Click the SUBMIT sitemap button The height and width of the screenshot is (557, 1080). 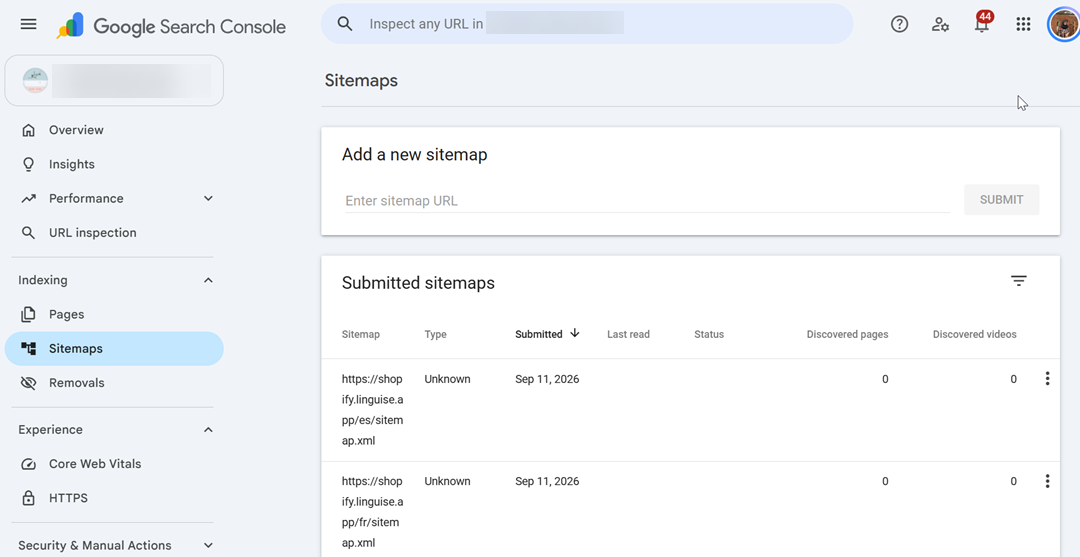click(1001, 200)
